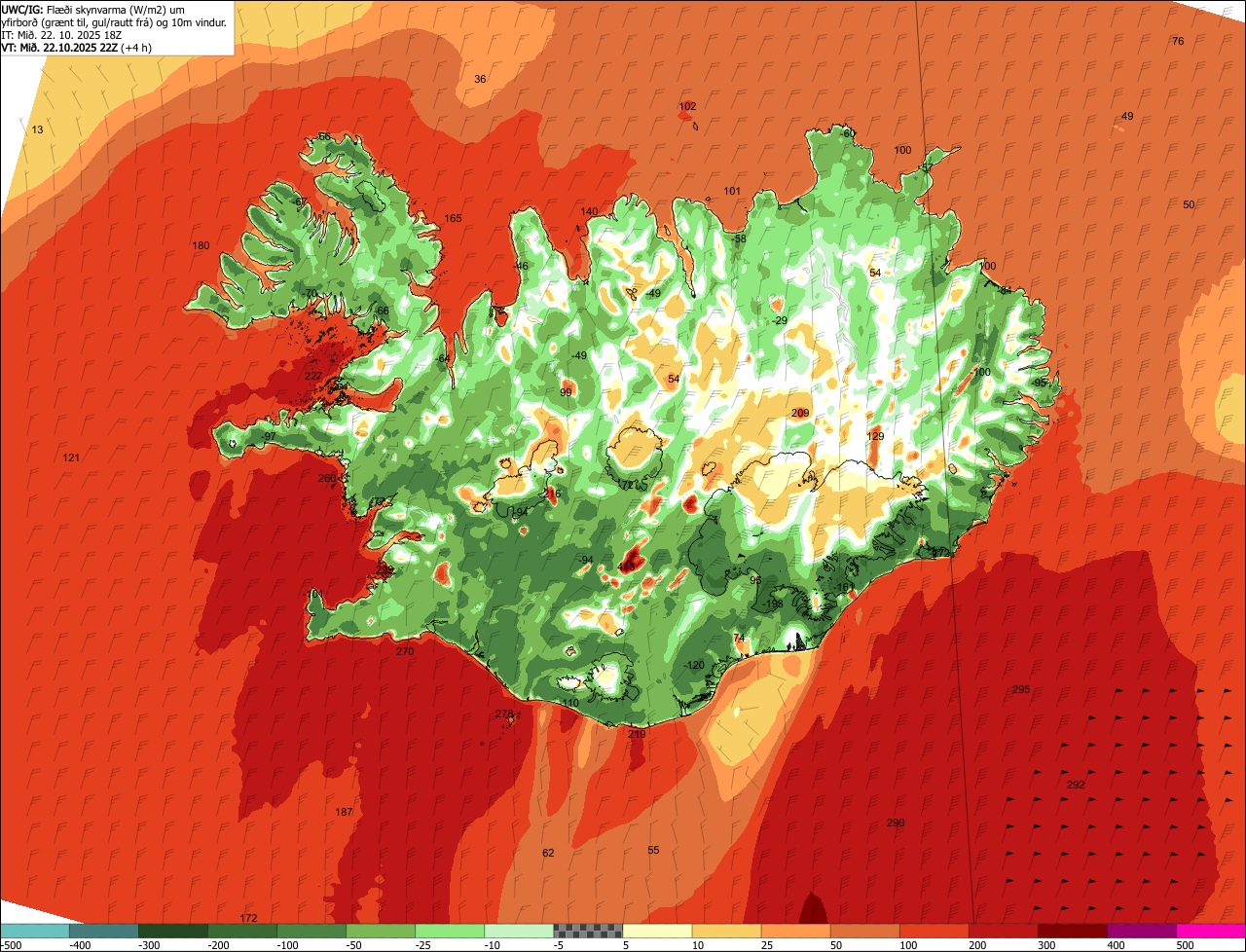Click the map value -198 in southeast Iceland
The image size is (1246, 952).
tap(773, 604)
